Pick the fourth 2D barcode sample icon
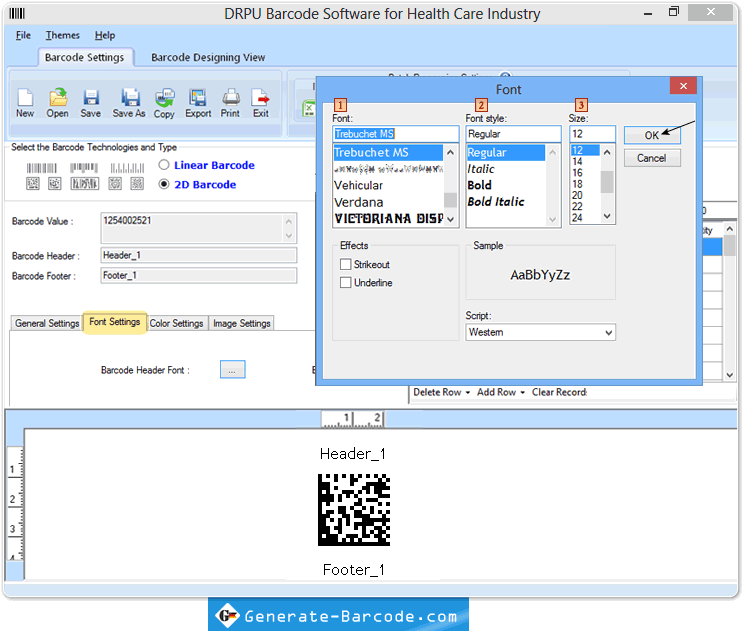 point(115,184)
